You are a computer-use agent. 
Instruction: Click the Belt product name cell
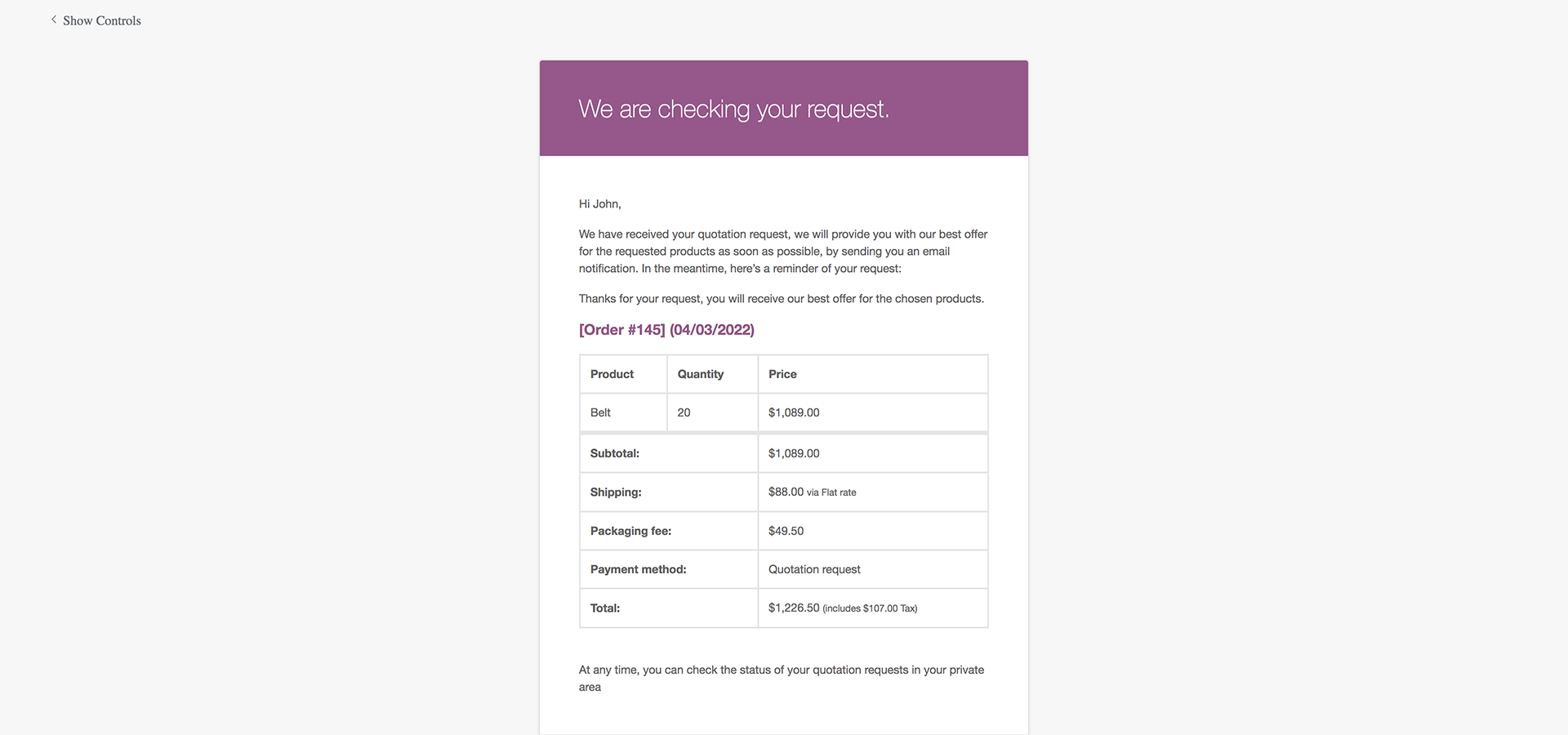(x=600, y=412)
